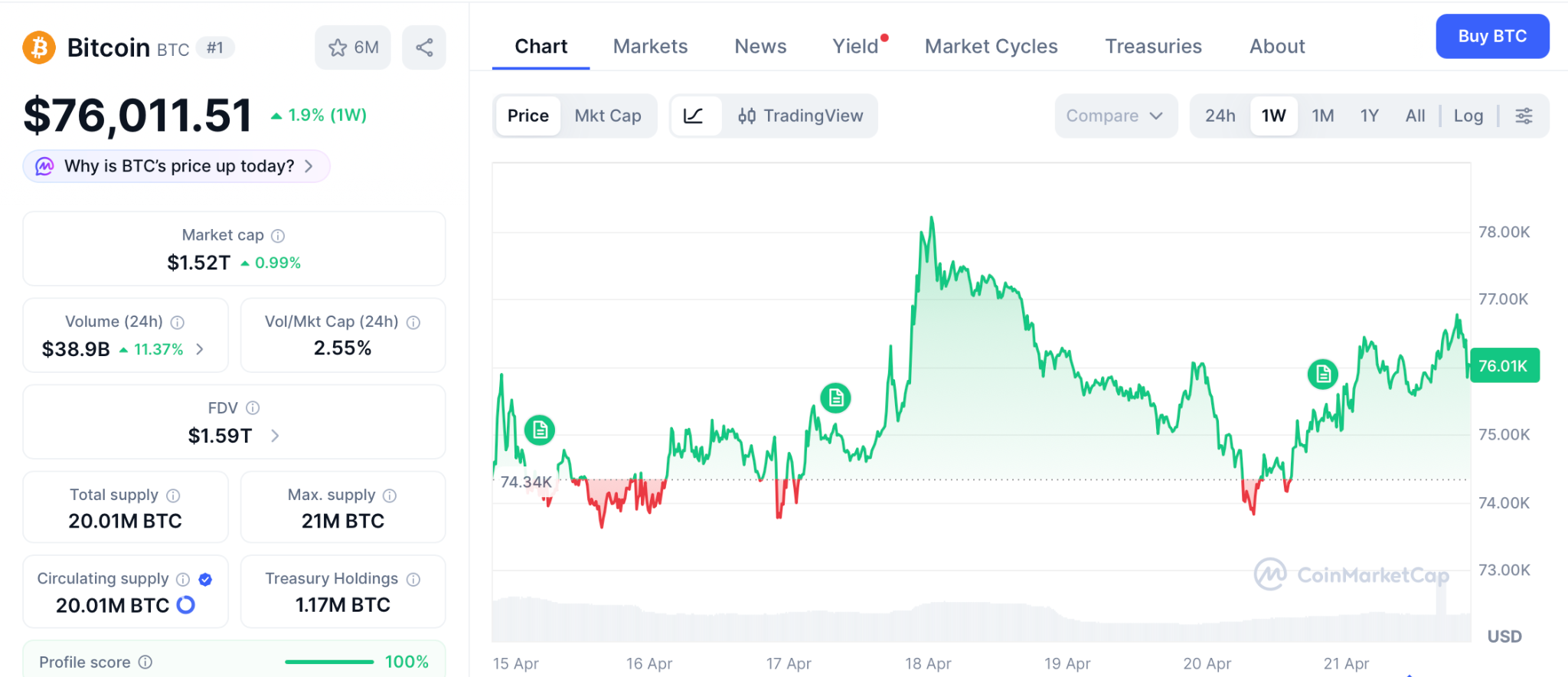Open the Market Cycles tab

point(991,47)
